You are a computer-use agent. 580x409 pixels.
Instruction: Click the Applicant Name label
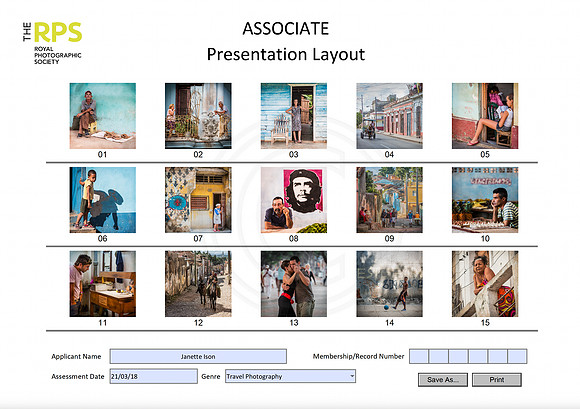pos(76,356)
